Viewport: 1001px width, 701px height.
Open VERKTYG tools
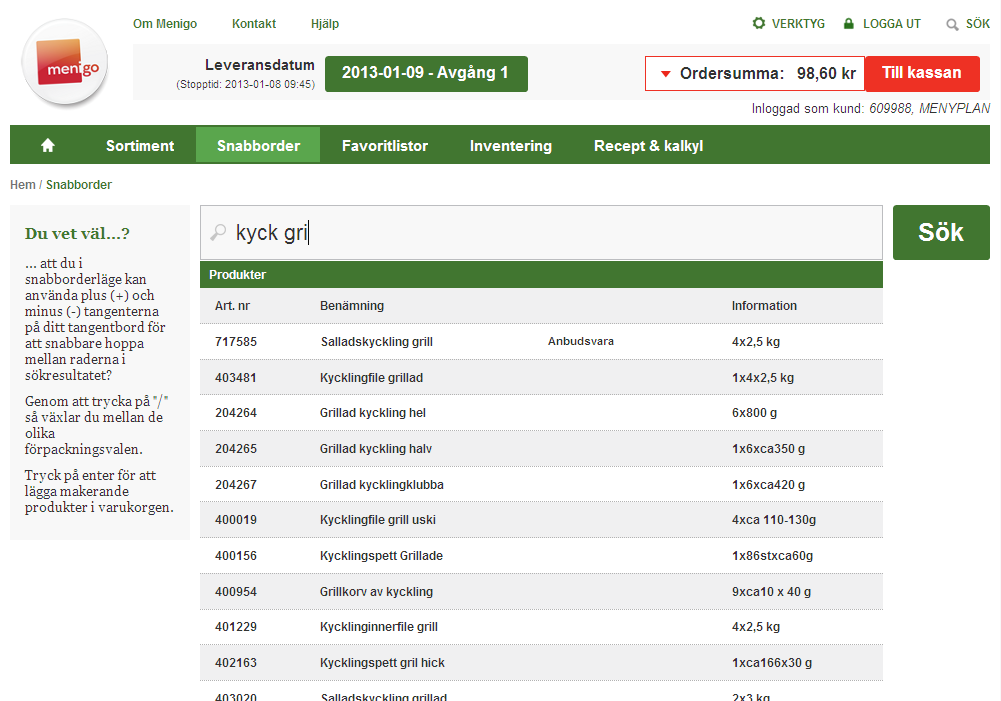[x=798, y=24]
